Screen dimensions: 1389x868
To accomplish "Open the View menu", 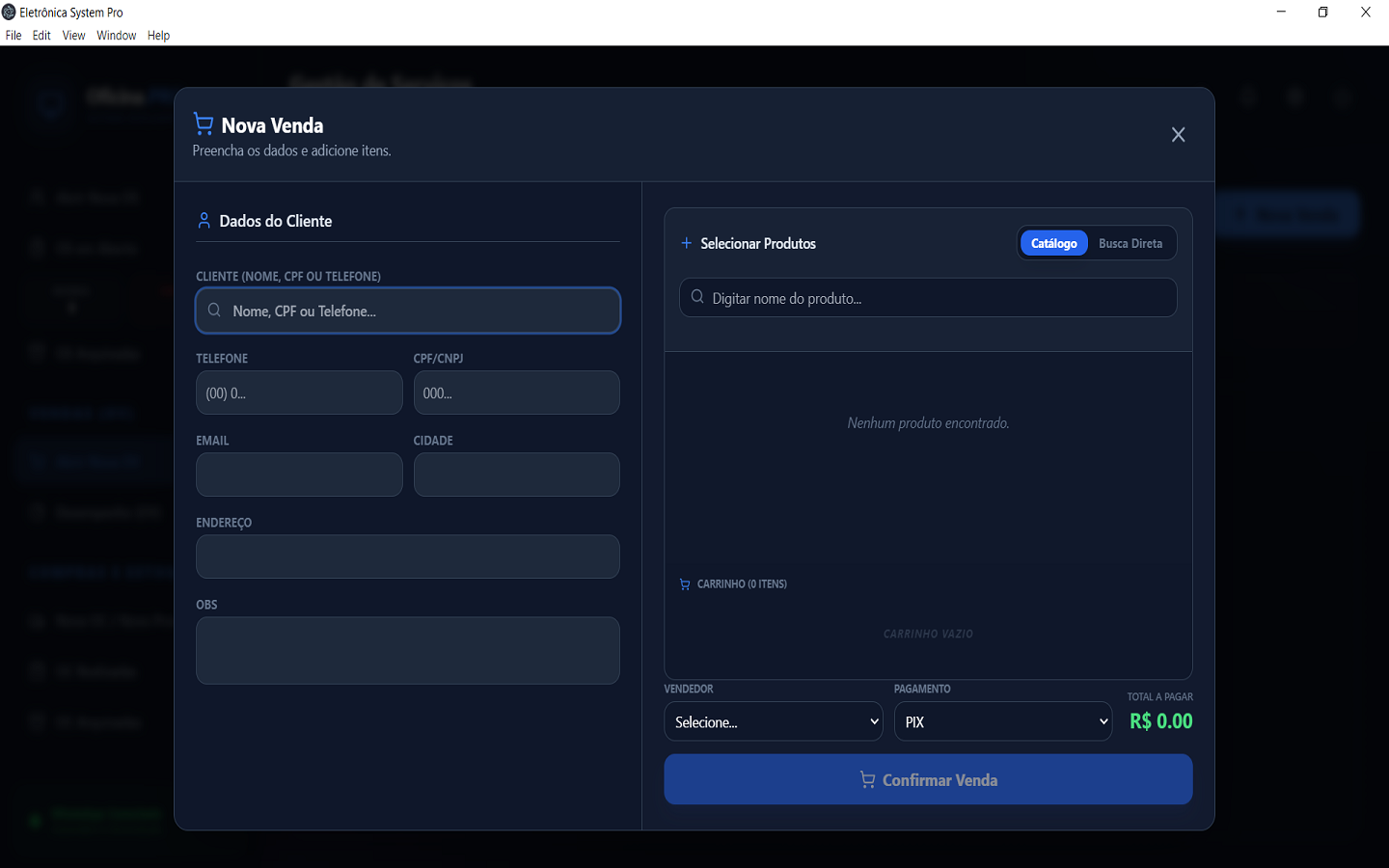I will tap(74, 36).
